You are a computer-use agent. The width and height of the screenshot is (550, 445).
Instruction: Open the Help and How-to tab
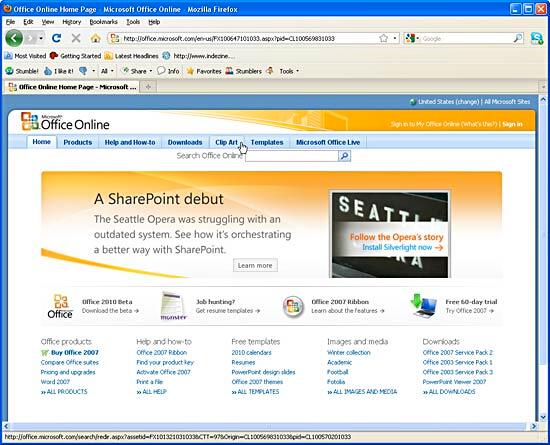click(130, 142)
